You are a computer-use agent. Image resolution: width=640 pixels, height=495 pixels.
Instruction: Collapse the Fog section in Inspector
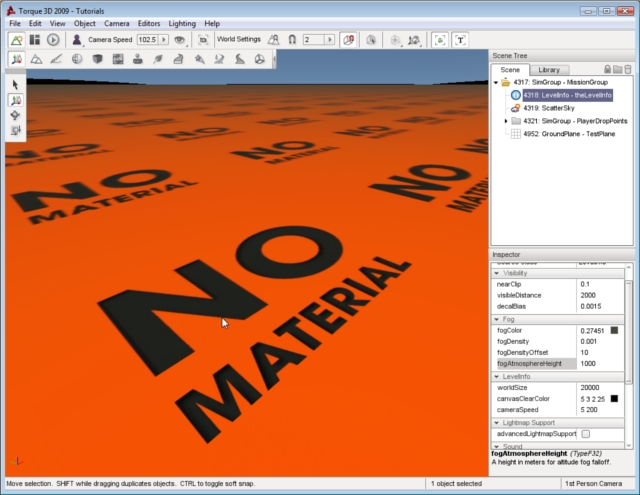point(496,319)
